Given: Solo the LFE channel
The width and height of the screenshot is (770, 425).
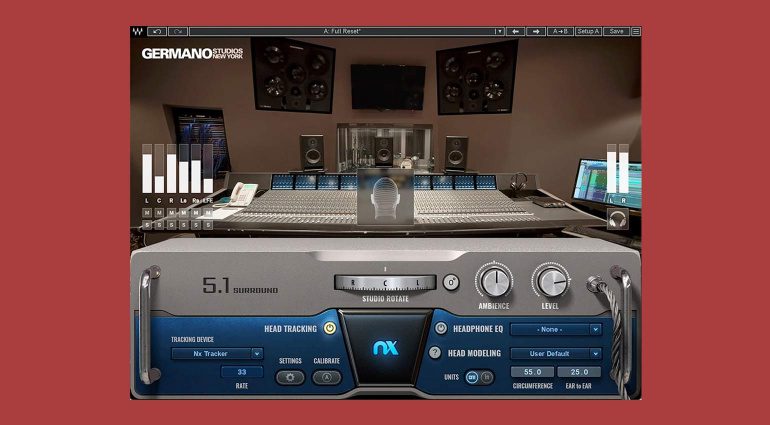Looking at the screenshot, I should click(208, 225).
